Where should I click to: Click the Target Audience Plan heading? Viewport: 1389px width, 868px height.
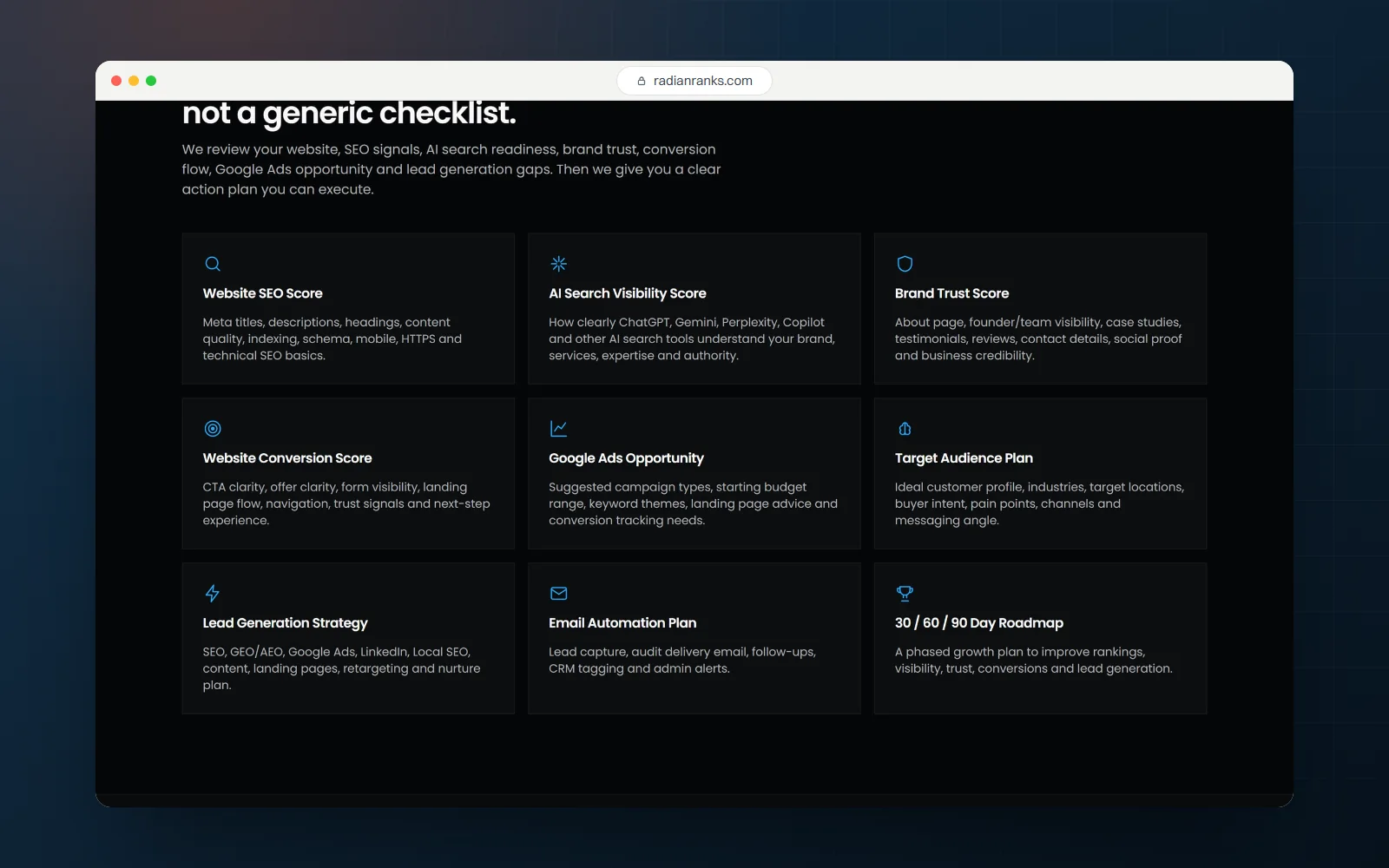point(964,458)
